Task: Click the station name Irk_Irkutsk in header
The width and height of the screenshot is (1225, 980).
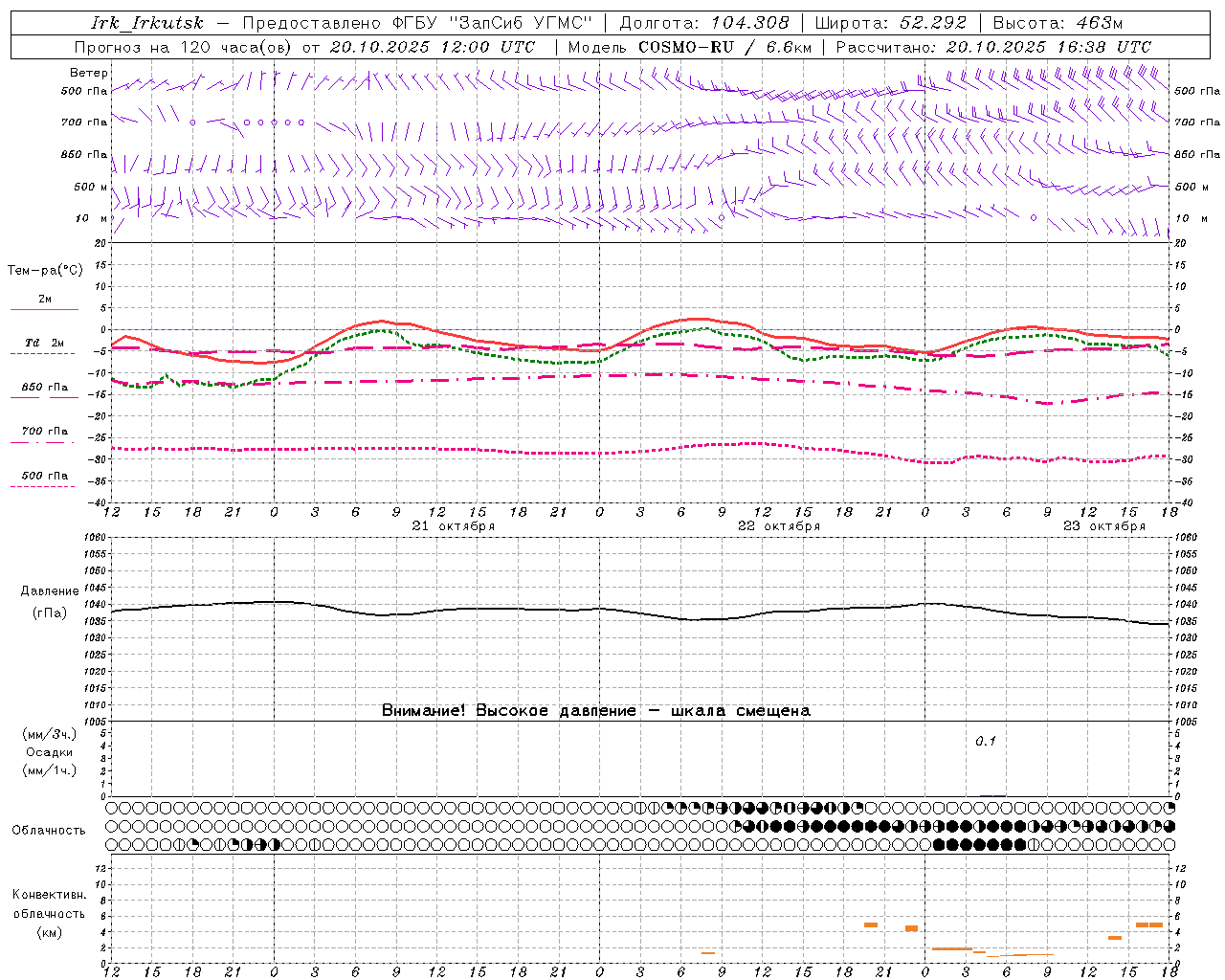Action: click(146, 23)
